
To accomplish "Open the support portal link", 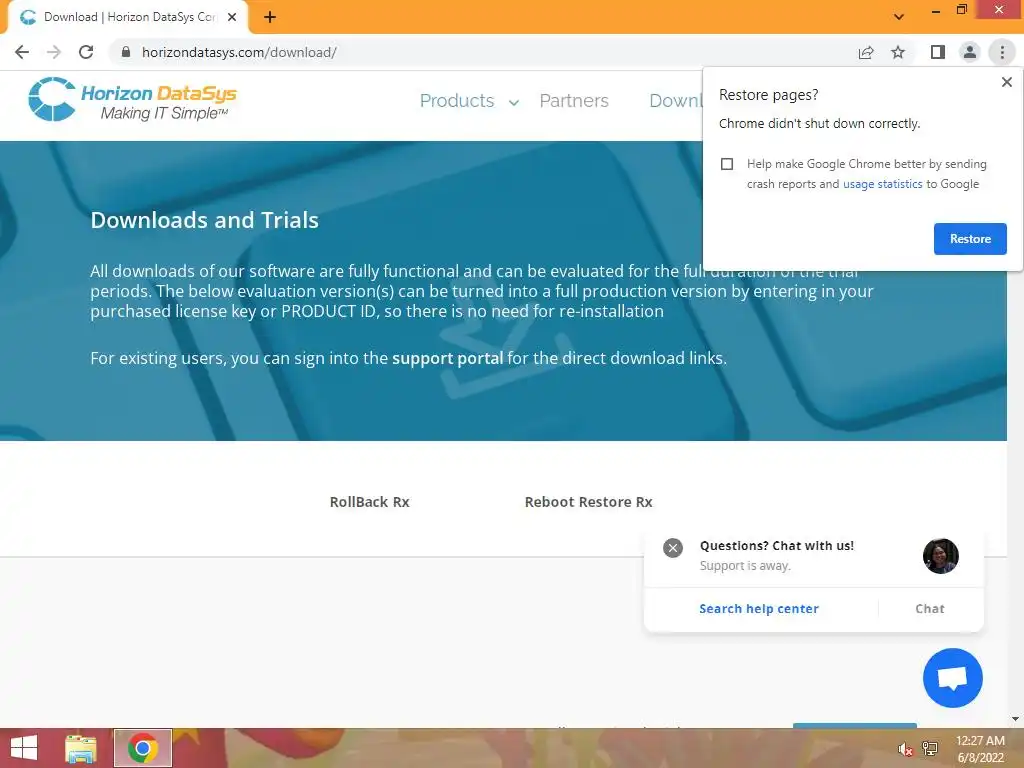I will coord(447,359).
